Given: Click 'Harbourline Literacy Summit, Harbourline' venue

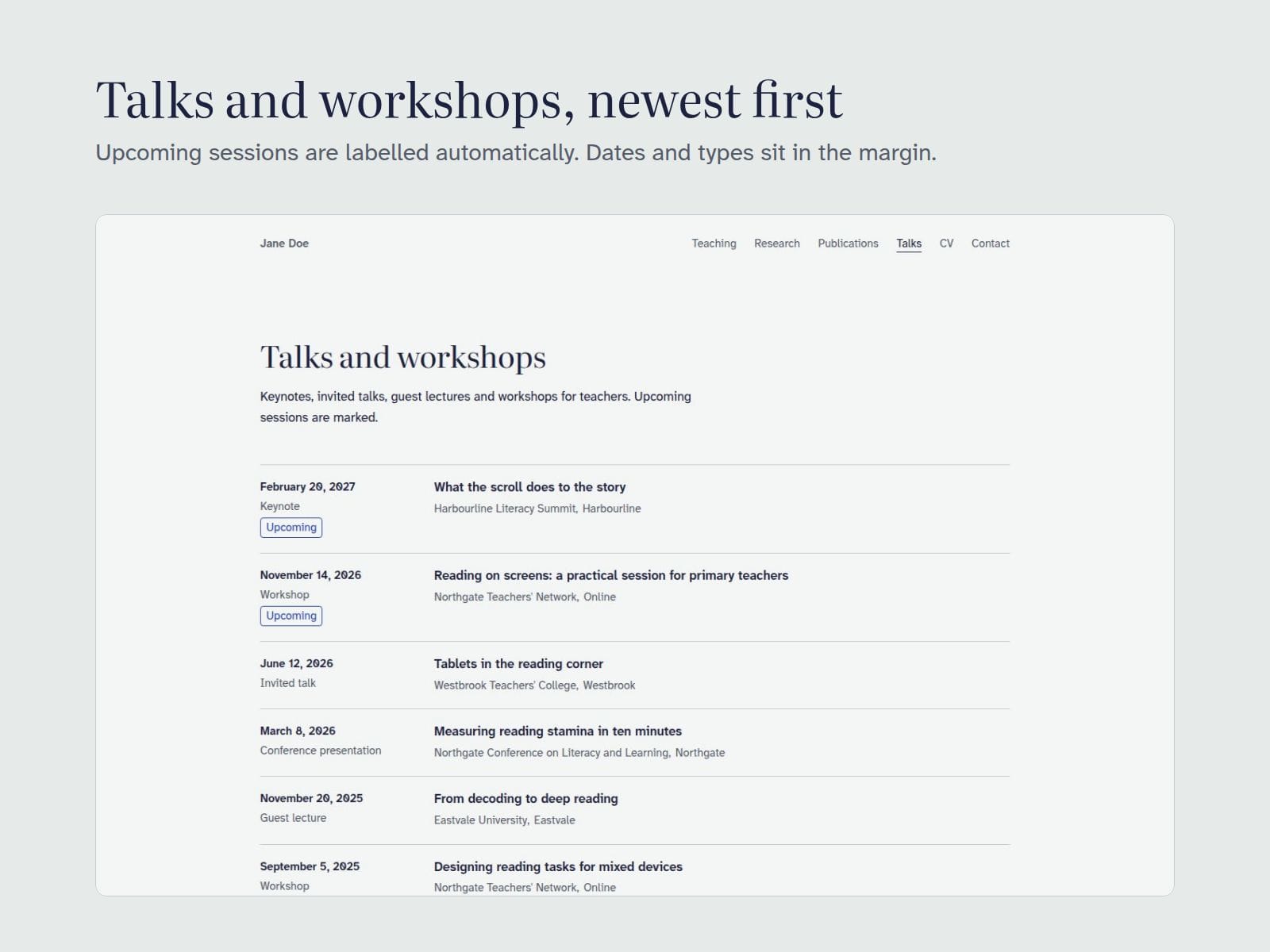Looking at the screenshot, I should point(537,509).
